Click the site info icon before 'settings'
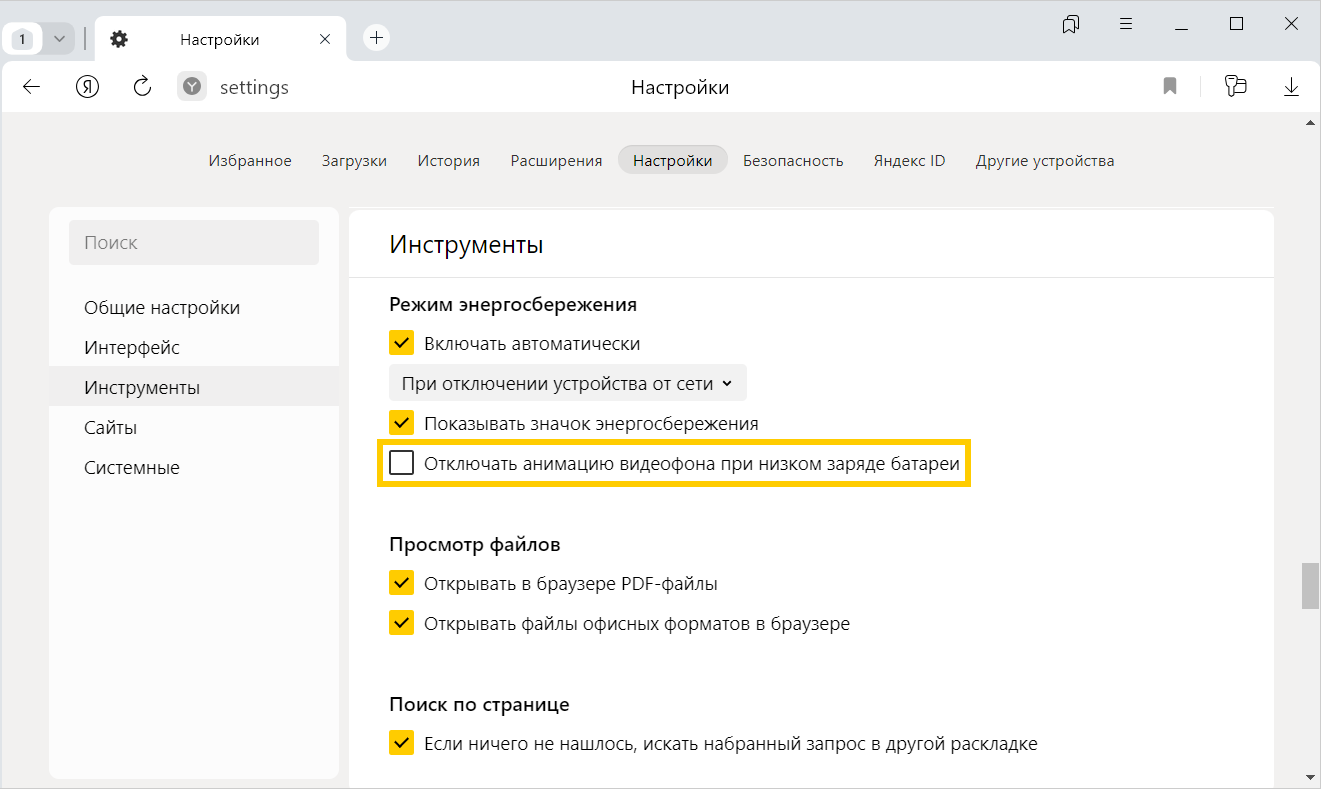Image resolution: width=1321 pixels, height=789 pixels. point(192,87)
